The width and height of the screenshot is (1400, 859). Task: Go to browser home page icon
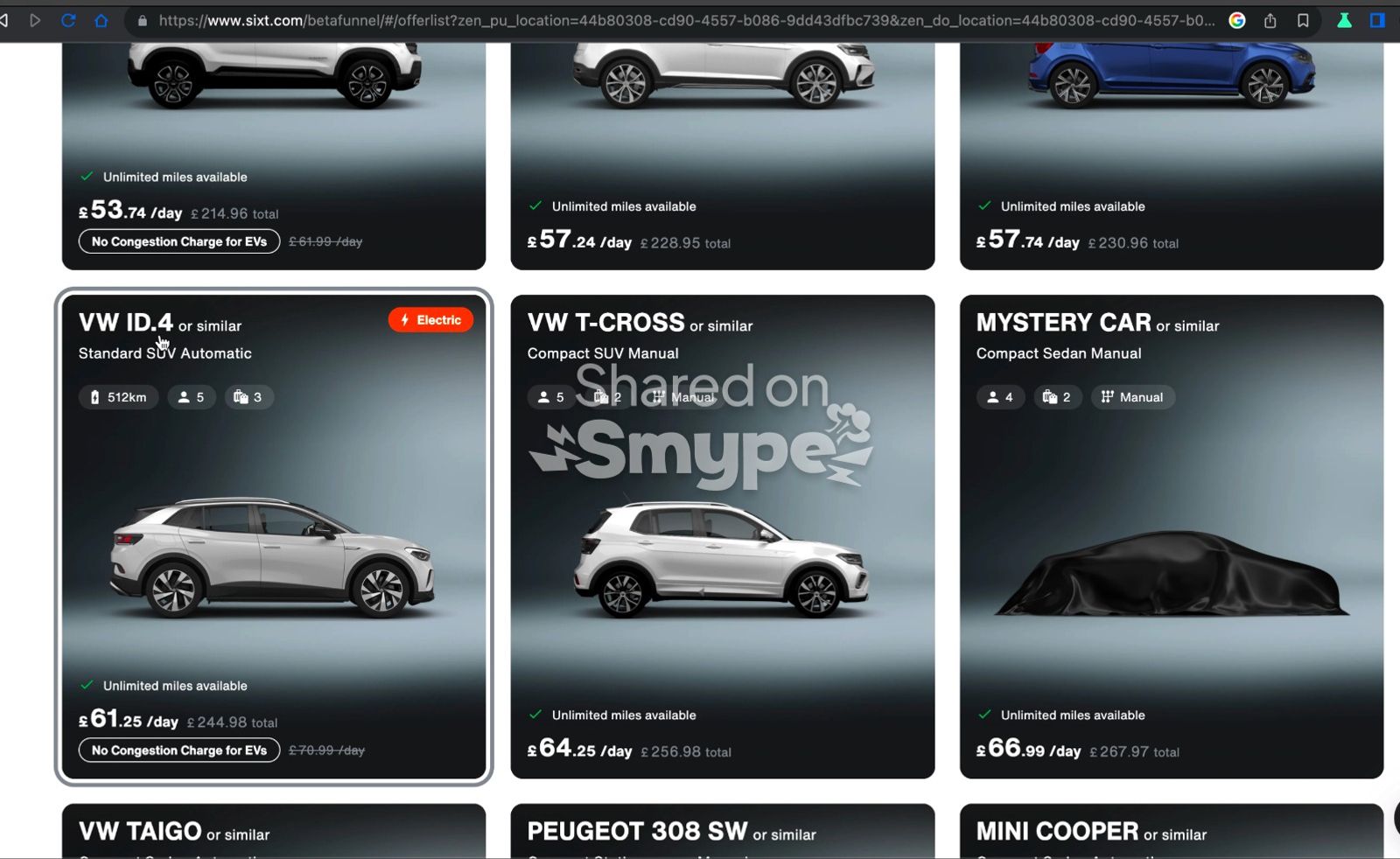pos(101,20)
